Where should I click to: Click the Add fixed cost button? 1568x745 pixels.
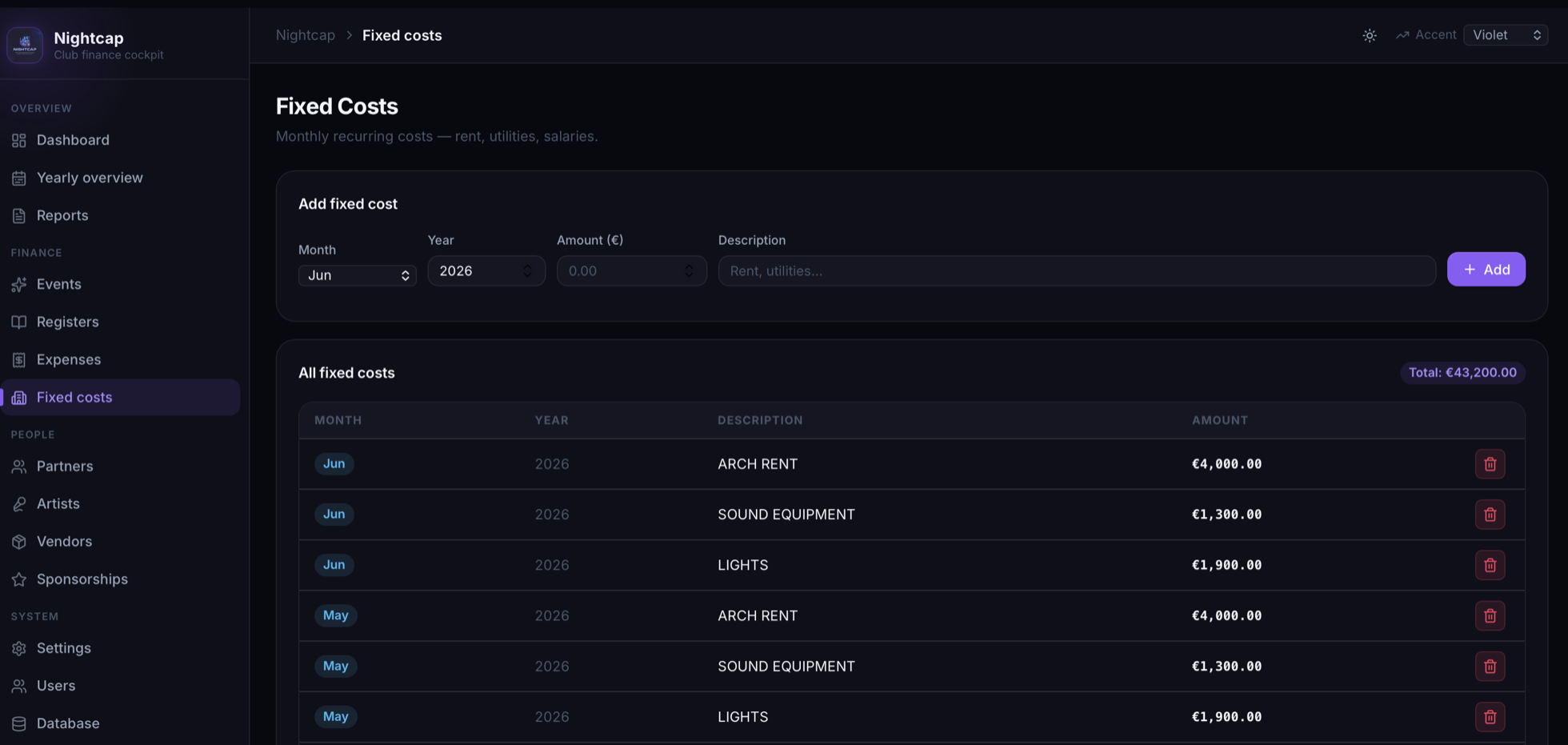(1486, 270)
